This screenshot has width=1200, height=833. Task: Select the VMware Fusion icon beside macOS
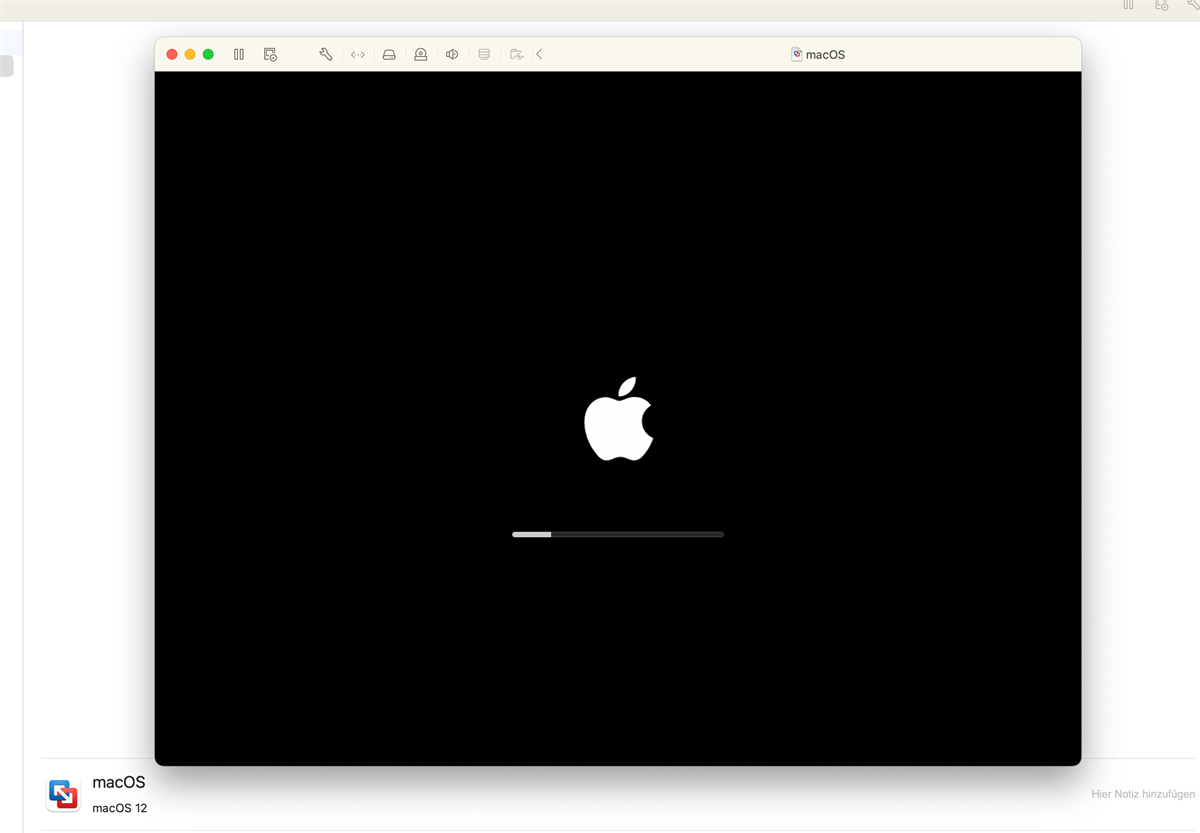(63, 794)
